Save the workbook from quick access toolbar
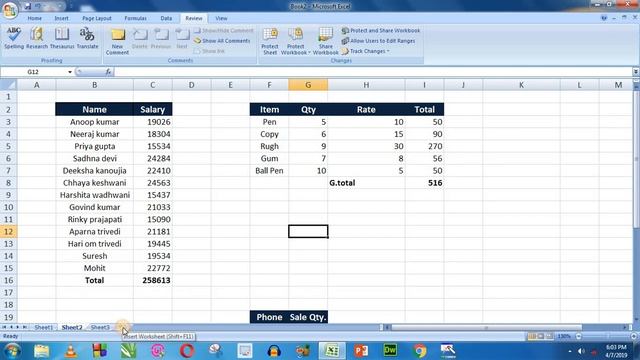This screenshot has width=640, height=360. [x=28, y=6]
